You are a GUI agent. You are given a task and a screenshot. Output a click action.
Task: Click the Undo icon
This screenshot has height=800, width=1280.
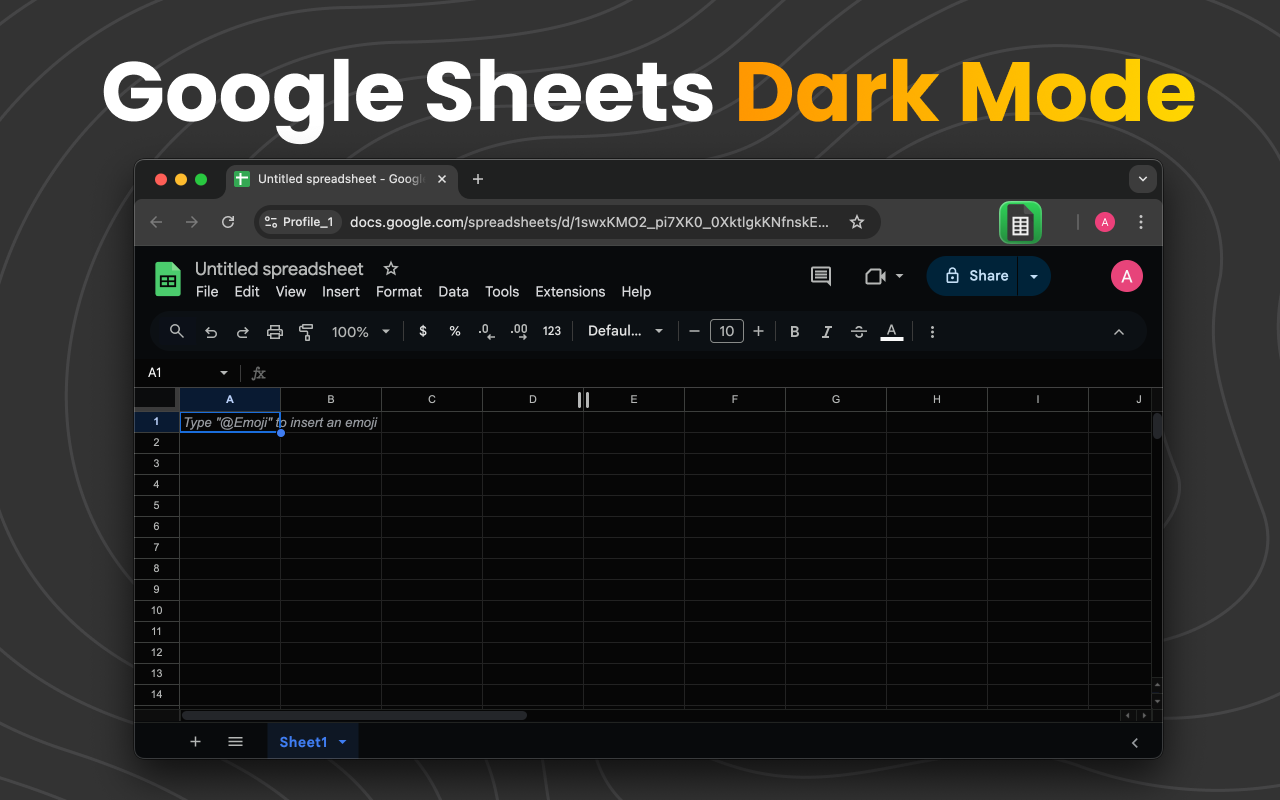210,331
